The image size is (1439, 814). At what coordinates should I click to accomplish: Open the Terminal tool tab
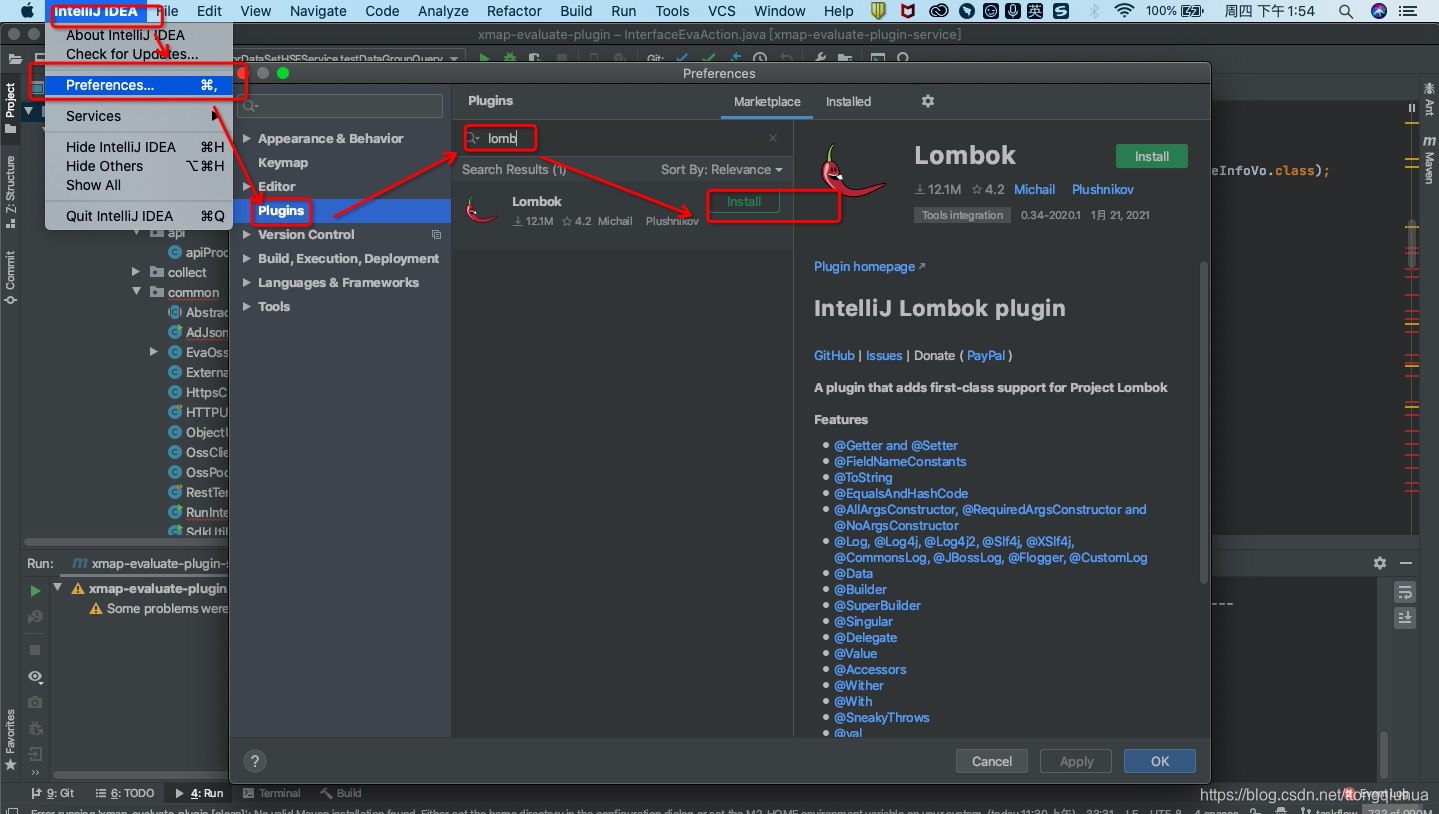271,793
